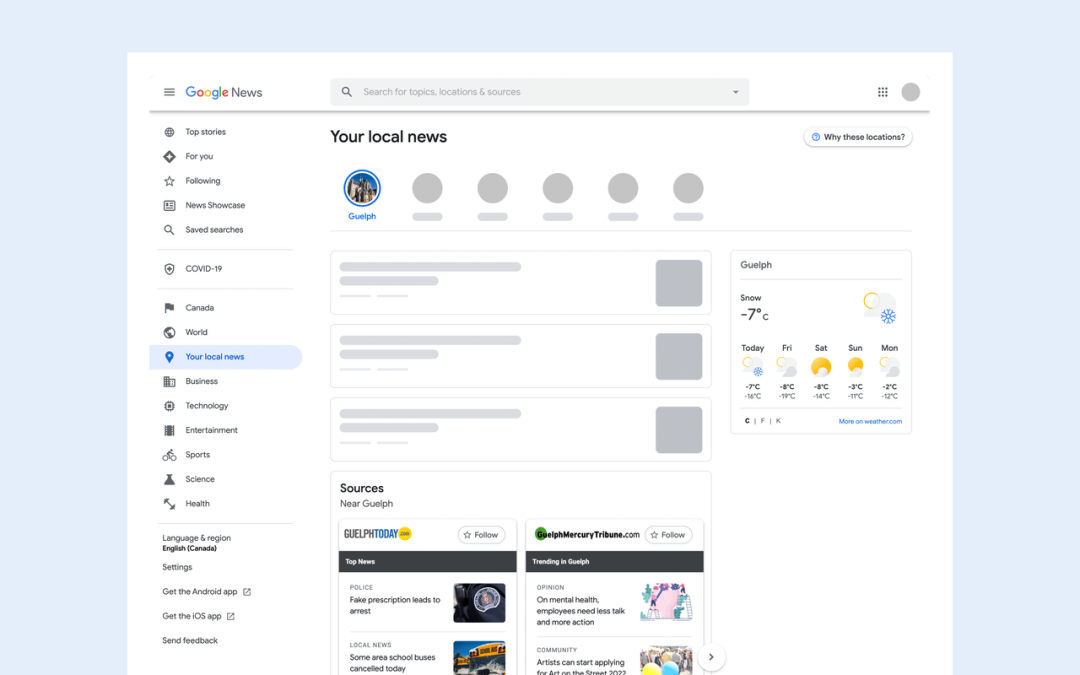Select Your local news in sidebar
This screenshot has height=675, width=1080.
[225, 357]
